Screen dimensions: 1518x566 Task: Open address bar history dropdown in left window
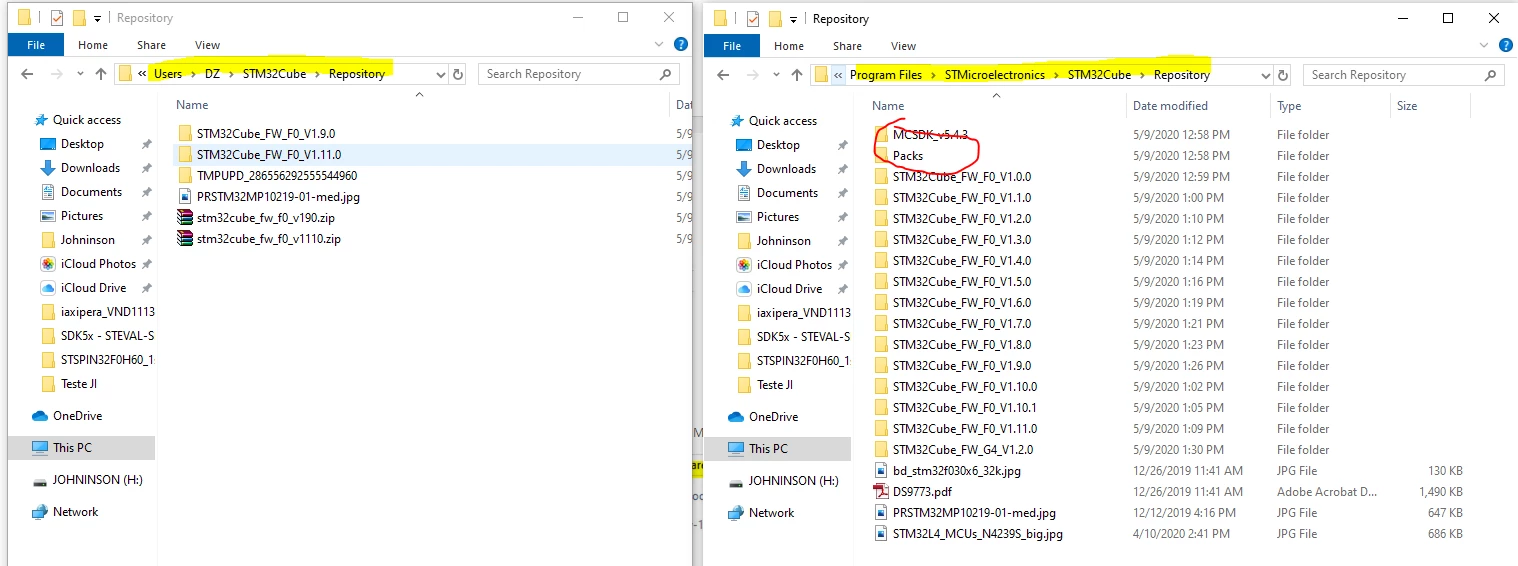(441, 74)
